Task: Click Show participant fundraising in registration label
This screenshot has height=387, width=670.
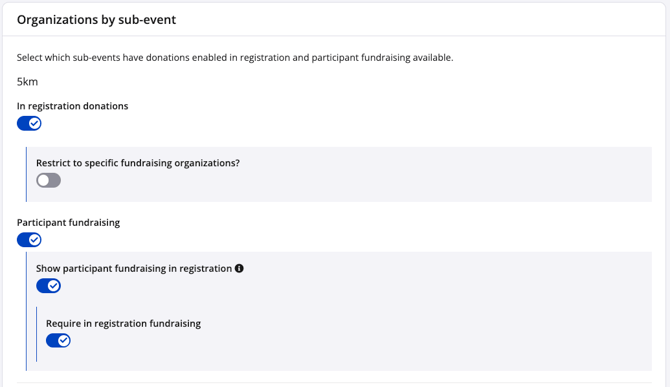Action: [x=134, y=268]
